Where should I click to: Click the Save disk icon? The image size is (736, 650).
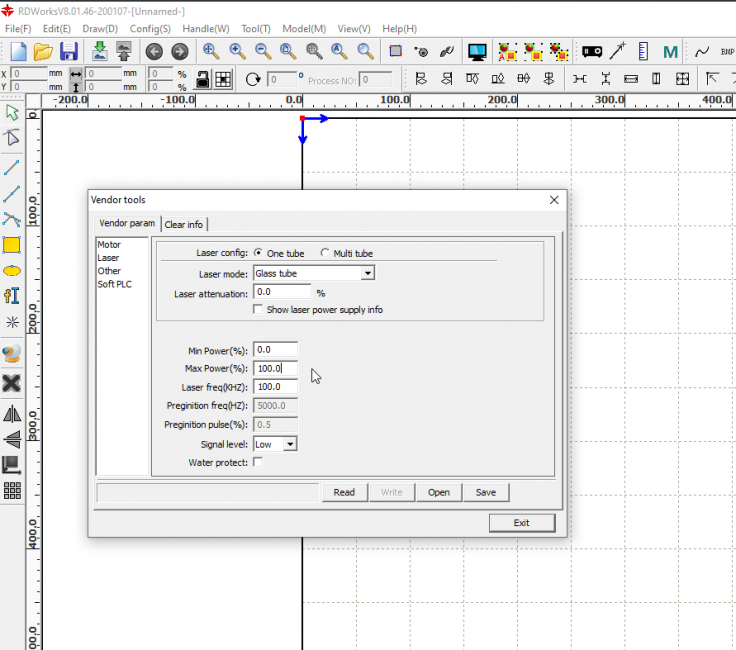pyautogui.click(x=69, y=51)
